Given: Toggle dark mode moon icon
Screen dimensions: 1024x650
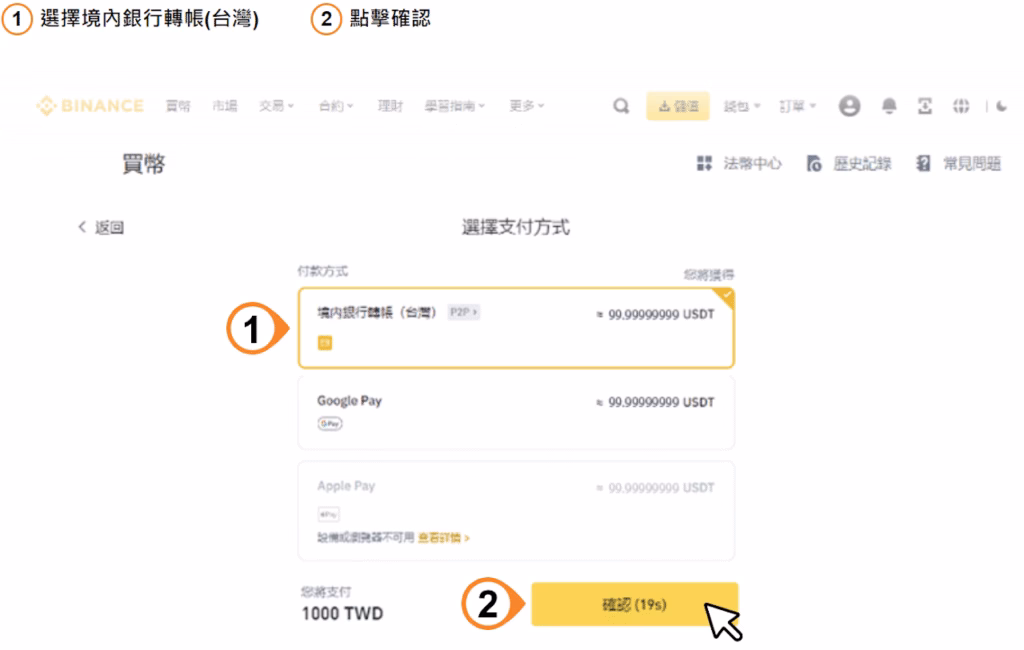Looking at the screenshot, I should pos(1002,106).
